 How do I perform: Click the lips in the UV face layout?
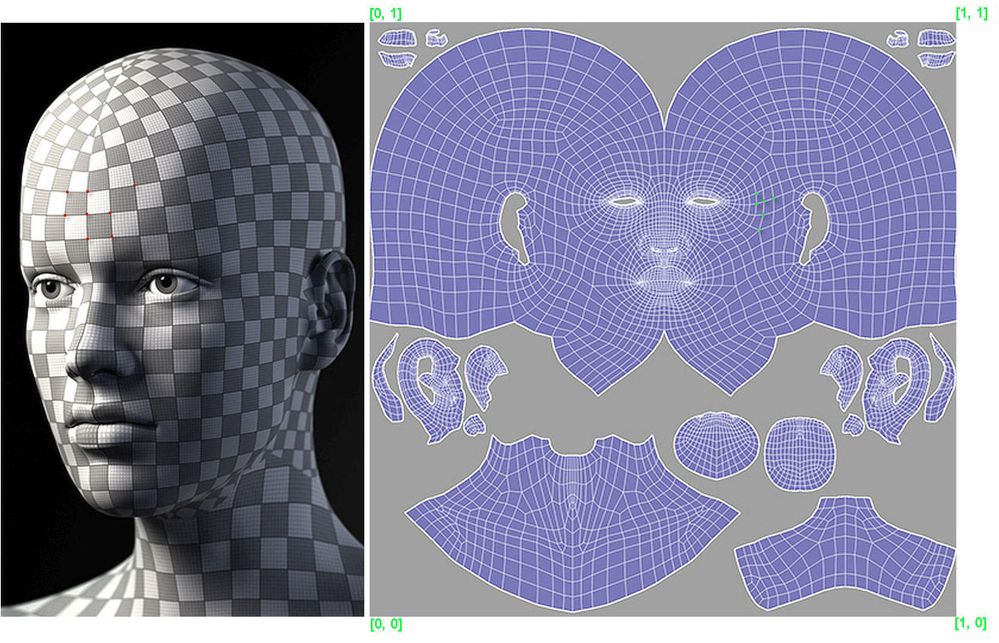coord(663,279)
